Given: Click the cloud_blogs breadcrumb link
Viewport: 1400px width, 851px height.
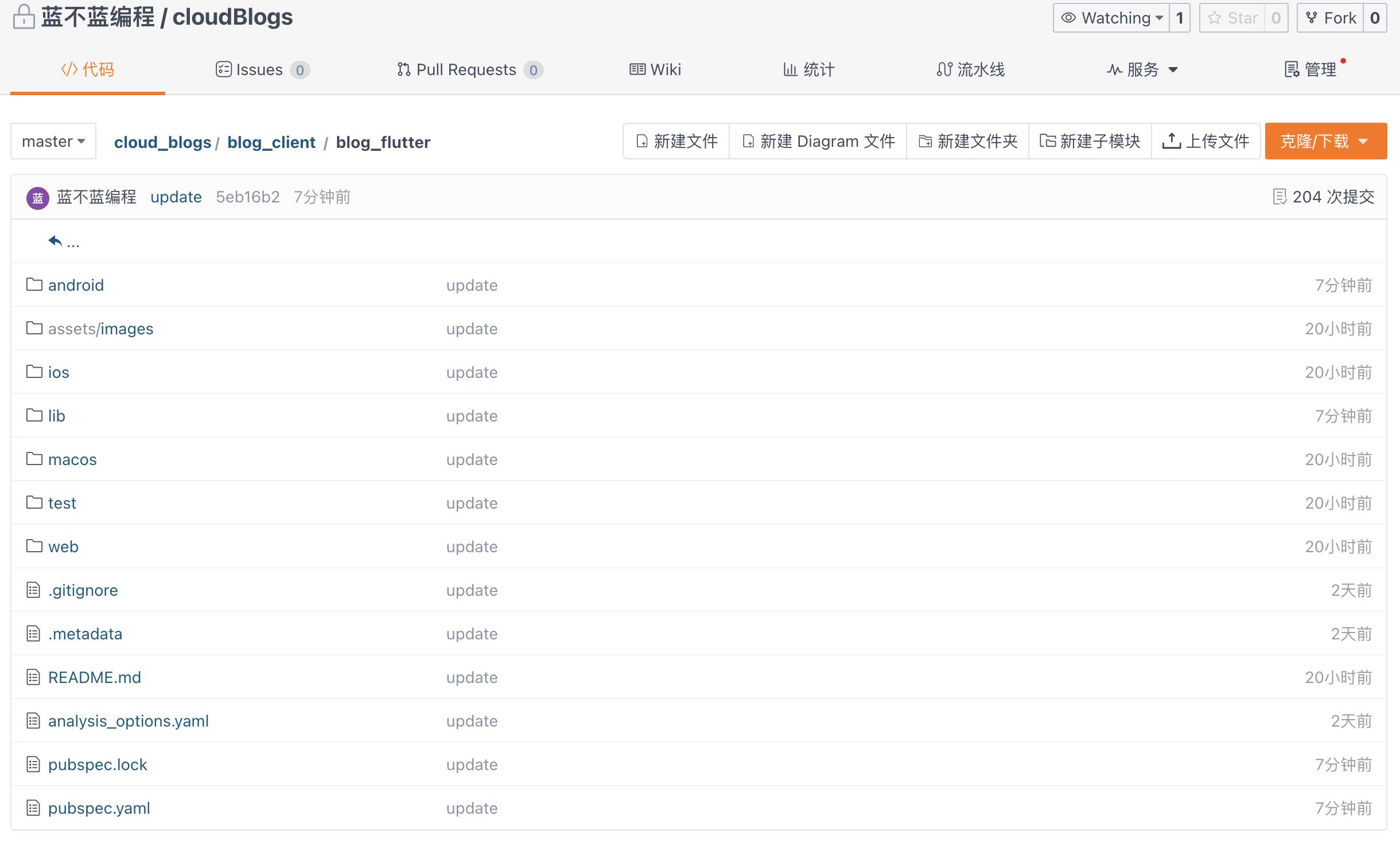Looking at the screenshot, I should pos(162,142).
